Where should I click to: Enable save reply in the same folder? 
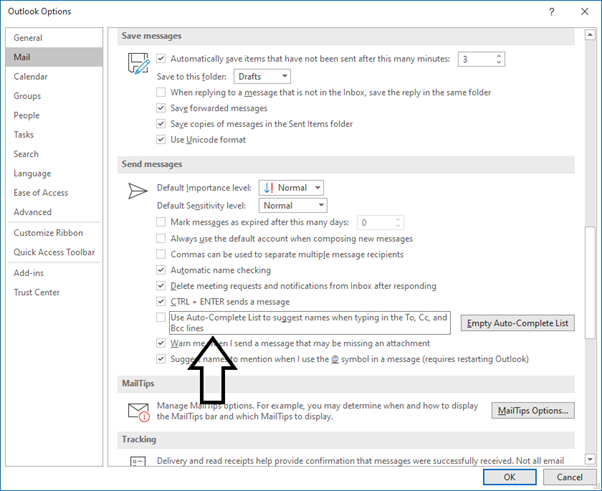pos(161,92)
